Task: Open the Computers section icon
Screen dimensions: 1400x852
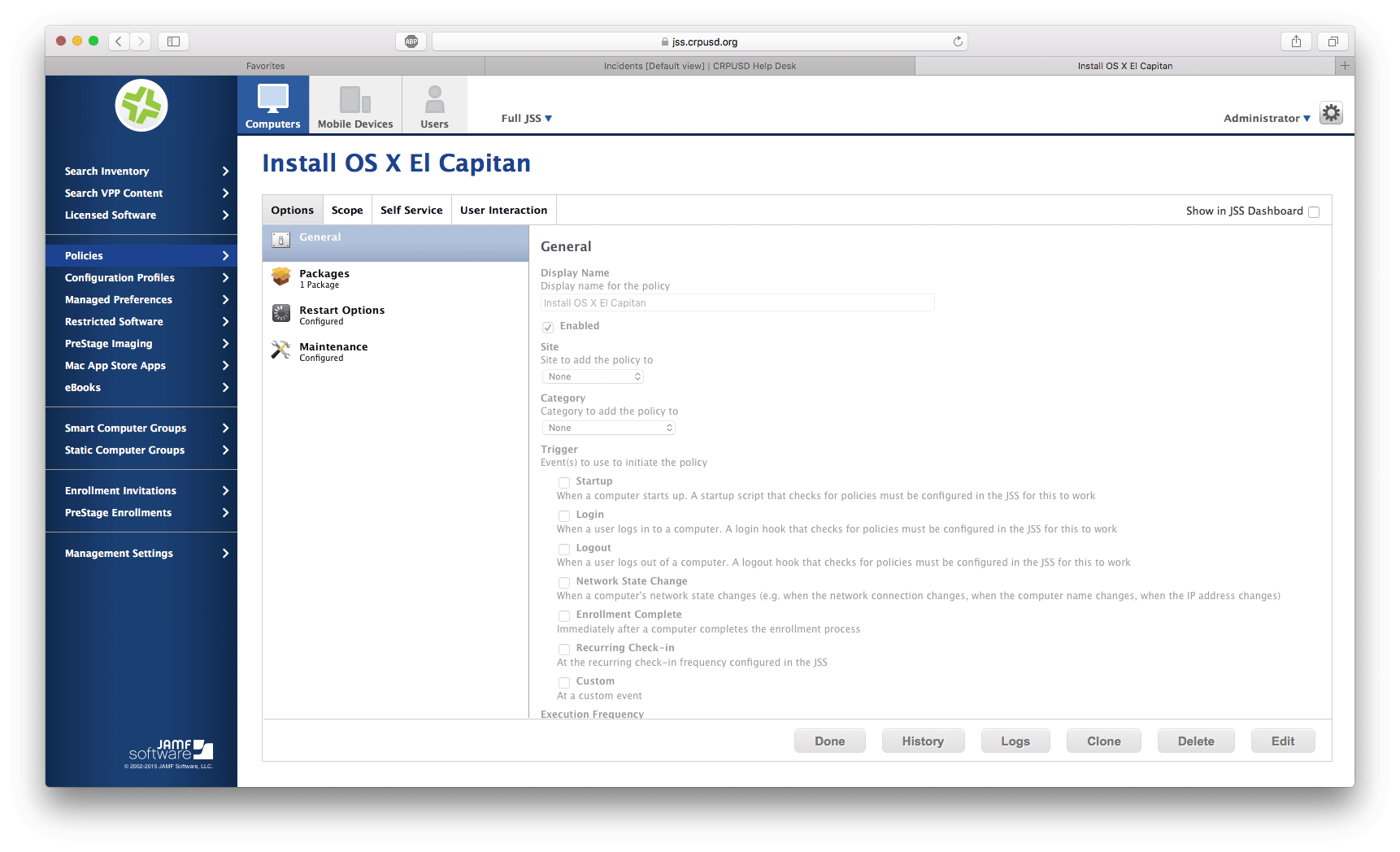Action: click(x=273, y=99)
